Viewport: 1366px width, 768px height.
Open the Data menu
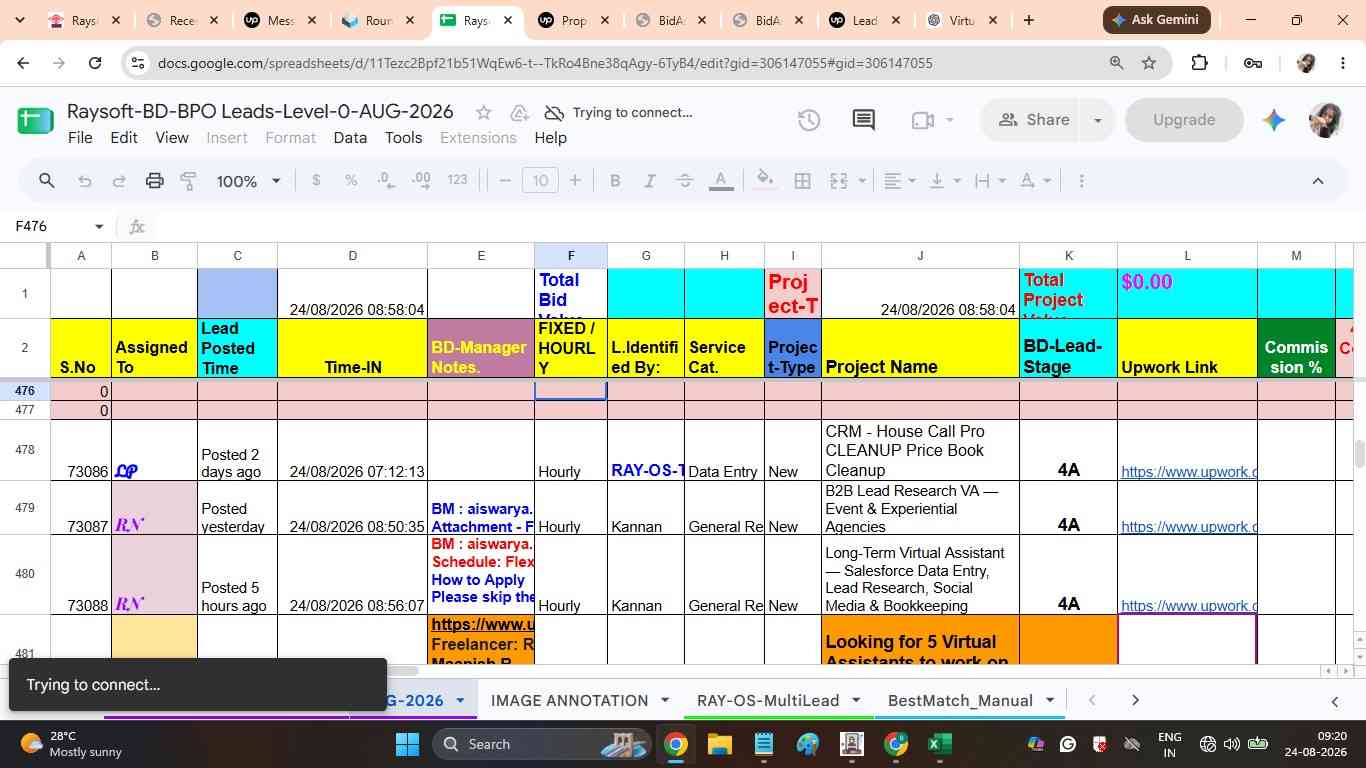pos(350,138)
